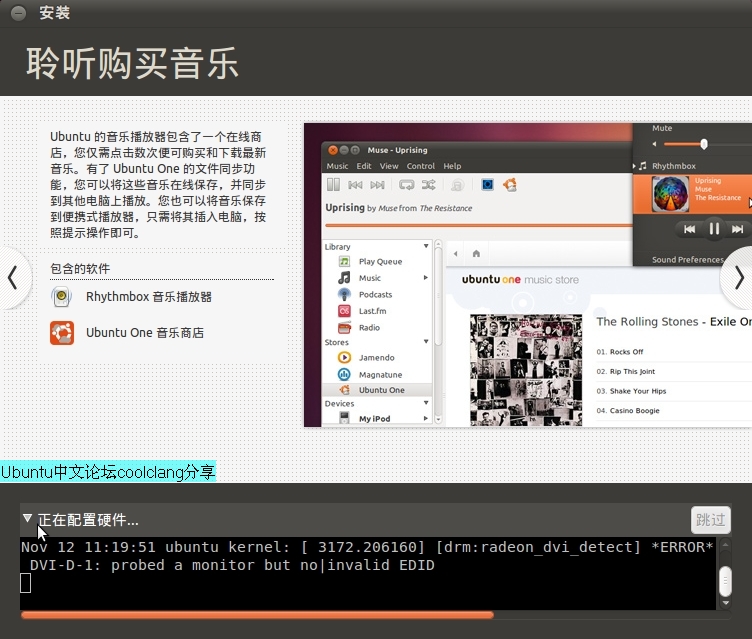Open Sound Preferences in the sound menu
Image resolution: width=752 pixels, height=639 pixels.
coord(688,260)
